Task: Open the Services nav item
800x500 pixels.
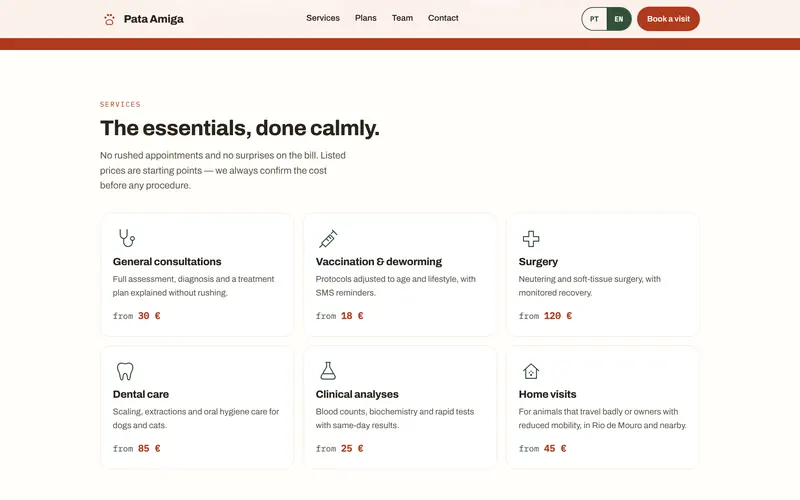Action: pyautogui.click(x=323, y=18)
